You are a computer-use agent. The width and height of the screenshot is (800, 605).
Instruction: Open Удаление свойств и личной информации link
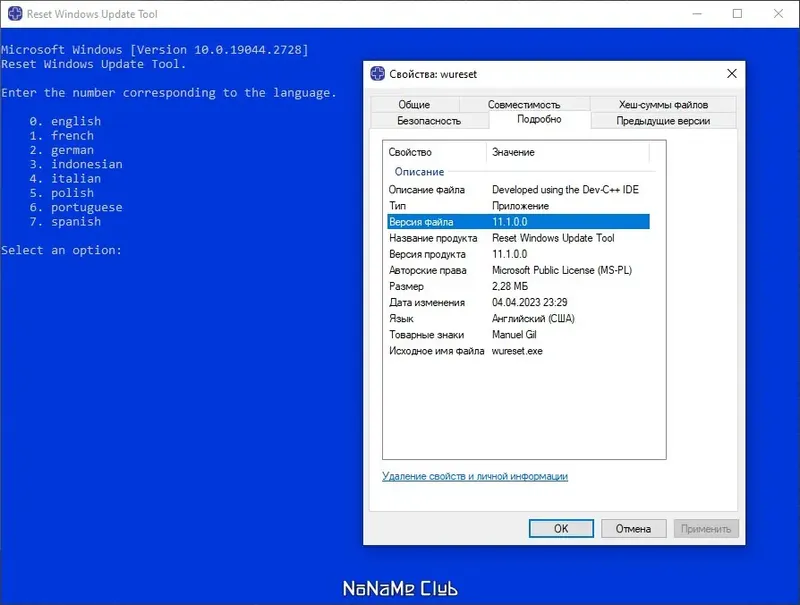click(x=475, y=476)
